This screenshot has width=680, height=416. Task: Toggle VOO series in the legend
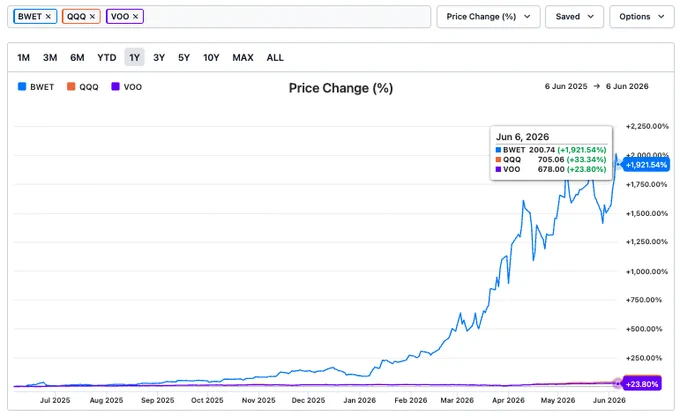(127, 87)
